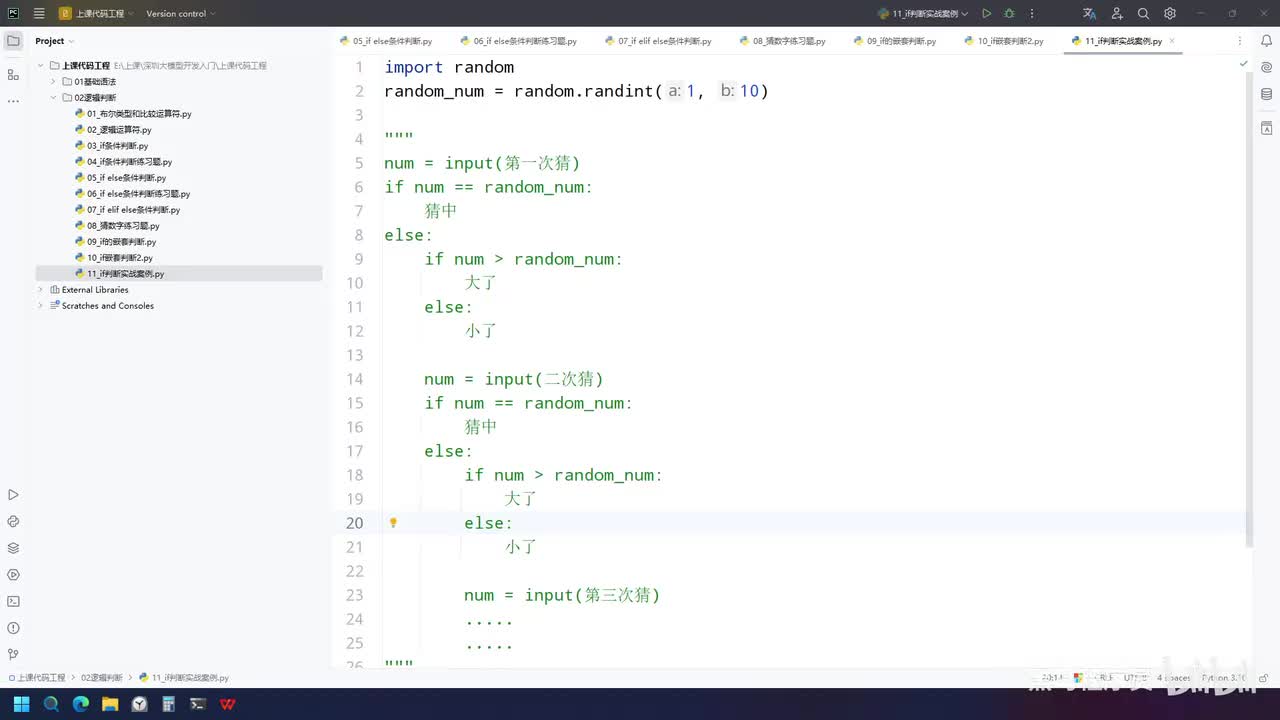The height and width of the screenshot is (720, 1280).
Task: Switch to tab 05_if else条件判断.py
Action: tap(385, 41)
